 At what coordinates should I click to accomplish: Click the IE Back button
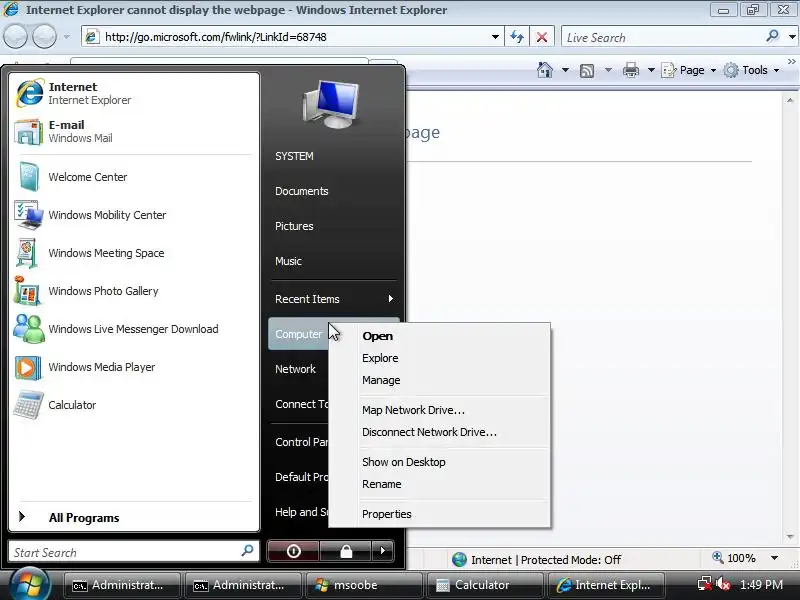coord(15,37)
